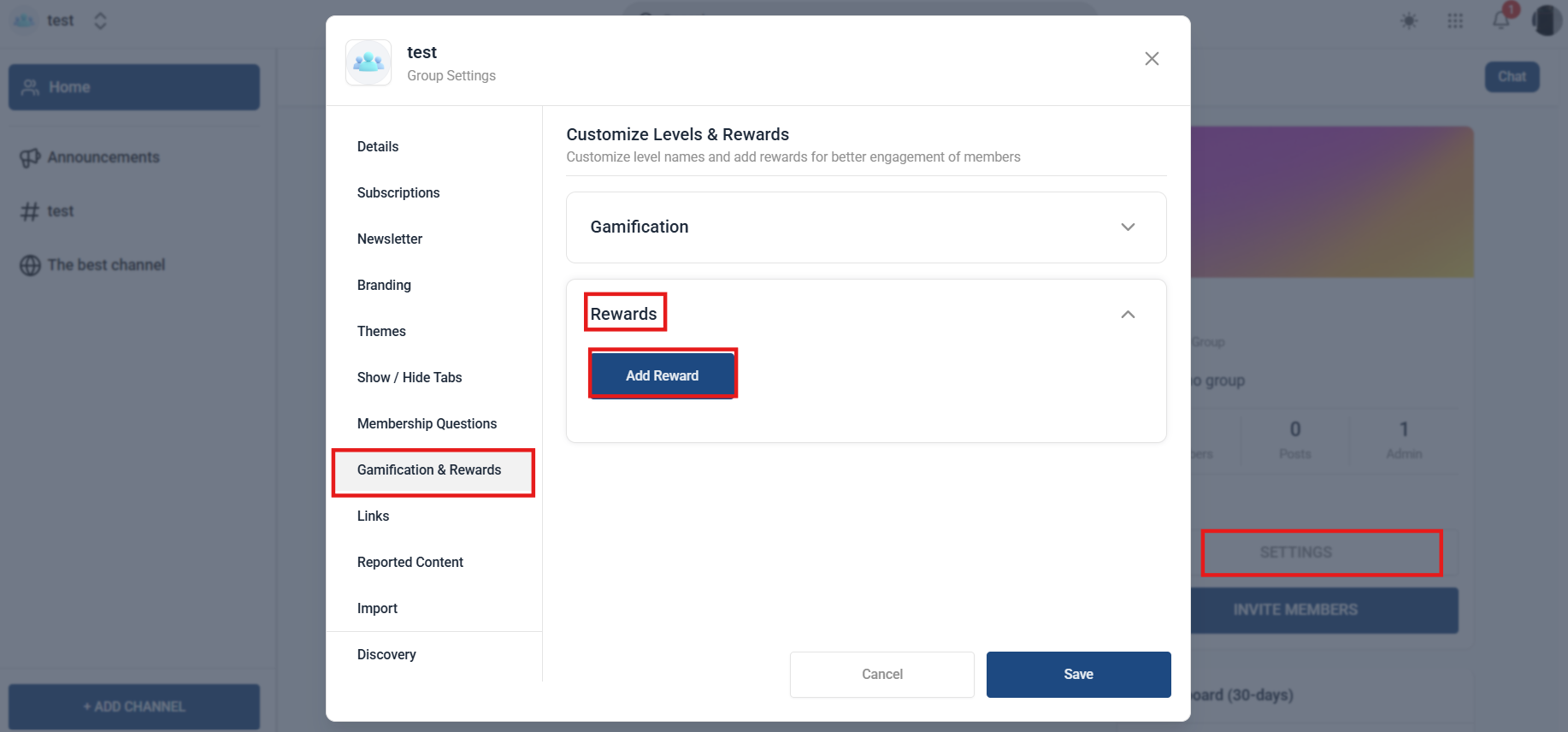Open the notifications bell
1568x732 pixels.
1501,21
